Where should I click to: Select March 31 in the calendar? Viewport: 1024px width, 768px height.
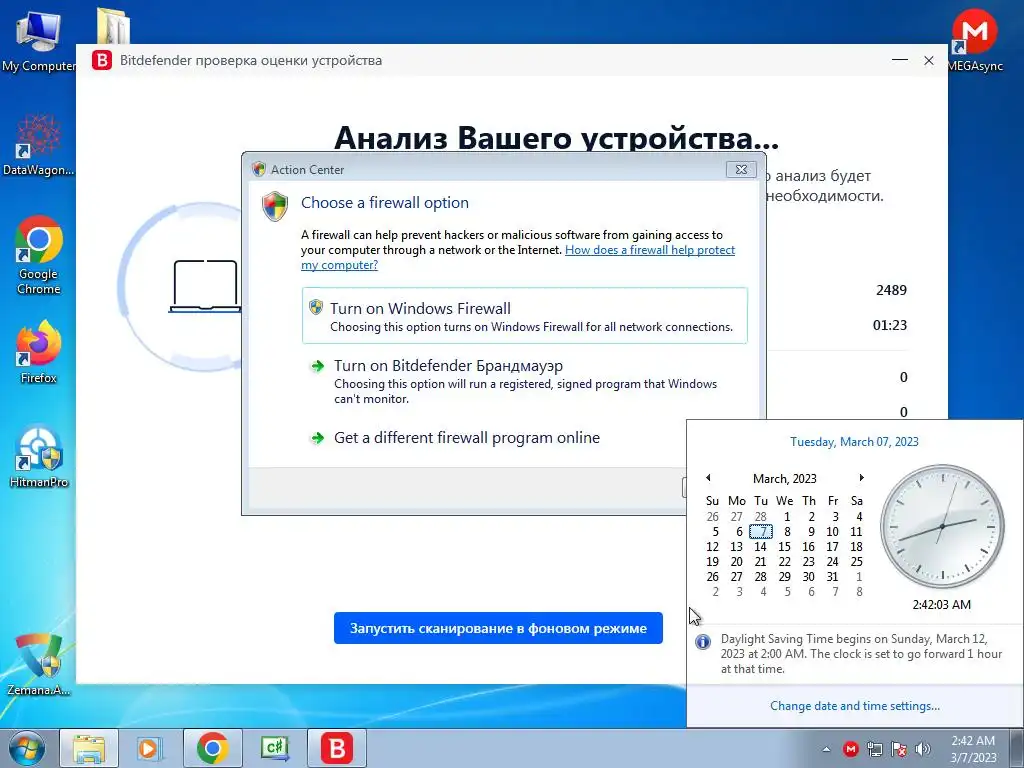pos(832,577)
